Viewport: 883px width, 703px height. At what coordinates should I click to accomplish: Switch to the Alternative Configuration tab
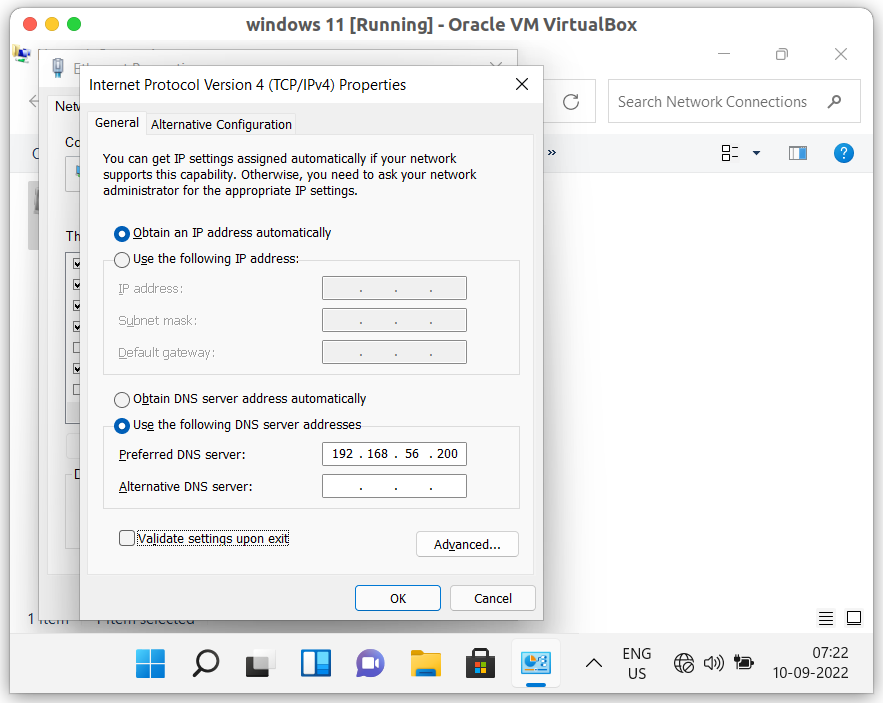click(x=221, y=125)
